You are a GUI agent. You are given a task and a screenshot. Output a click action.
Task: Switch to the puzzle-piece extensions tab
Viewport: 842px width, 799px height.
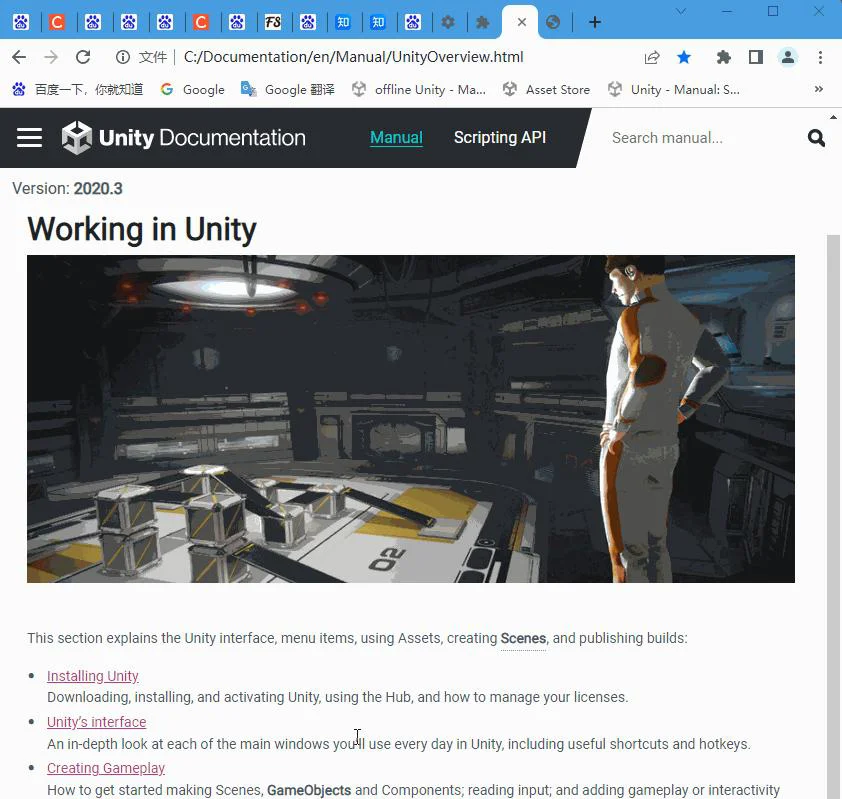pos(483,22)
